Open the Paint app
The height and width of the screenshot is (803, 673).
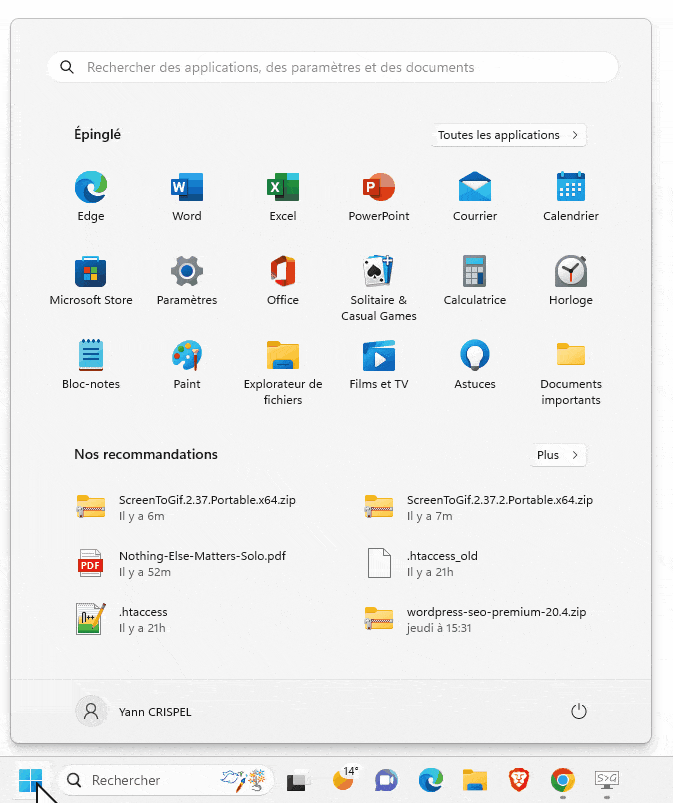pos(186,364)
